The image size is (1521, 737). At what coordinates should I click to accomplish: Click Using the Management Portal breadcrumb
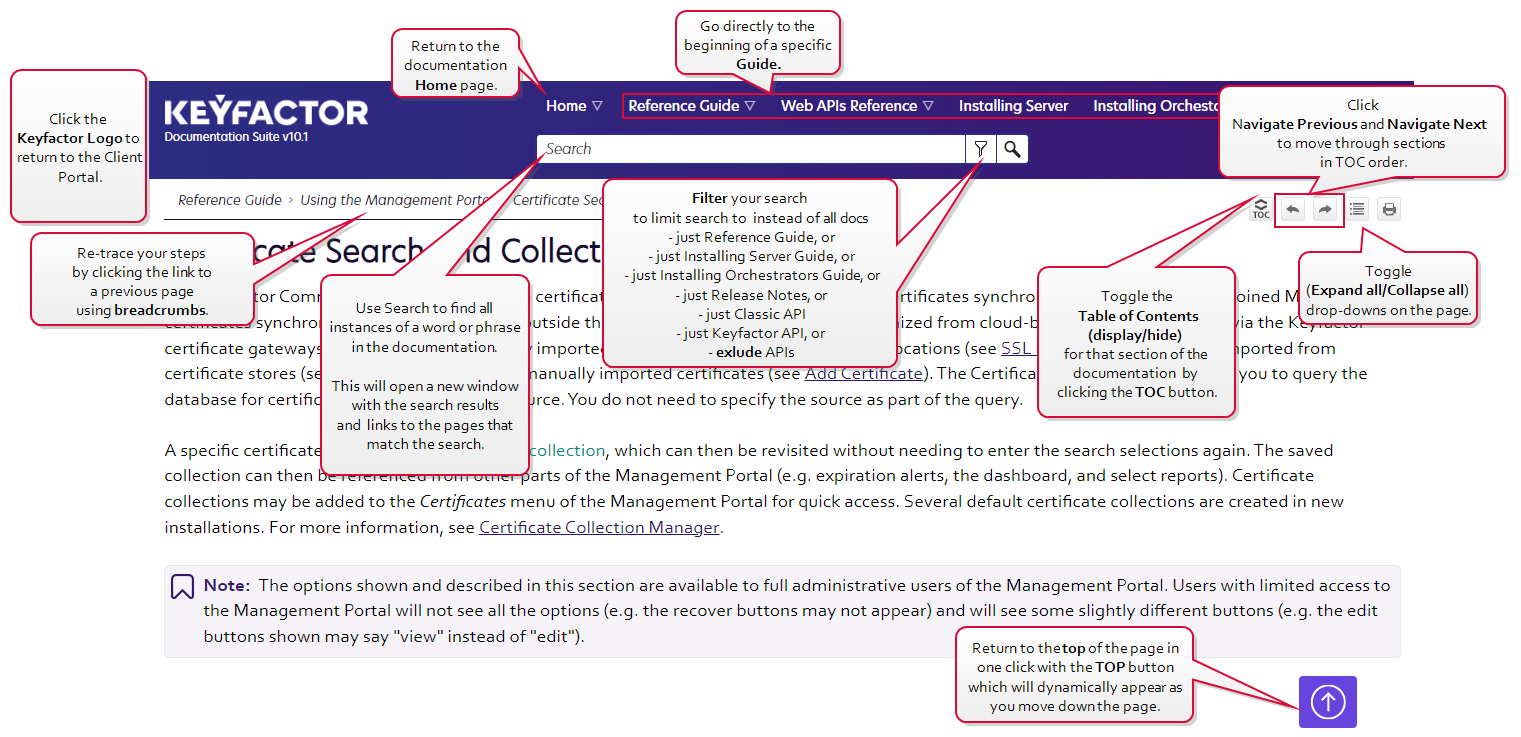[x=394, y=200]
